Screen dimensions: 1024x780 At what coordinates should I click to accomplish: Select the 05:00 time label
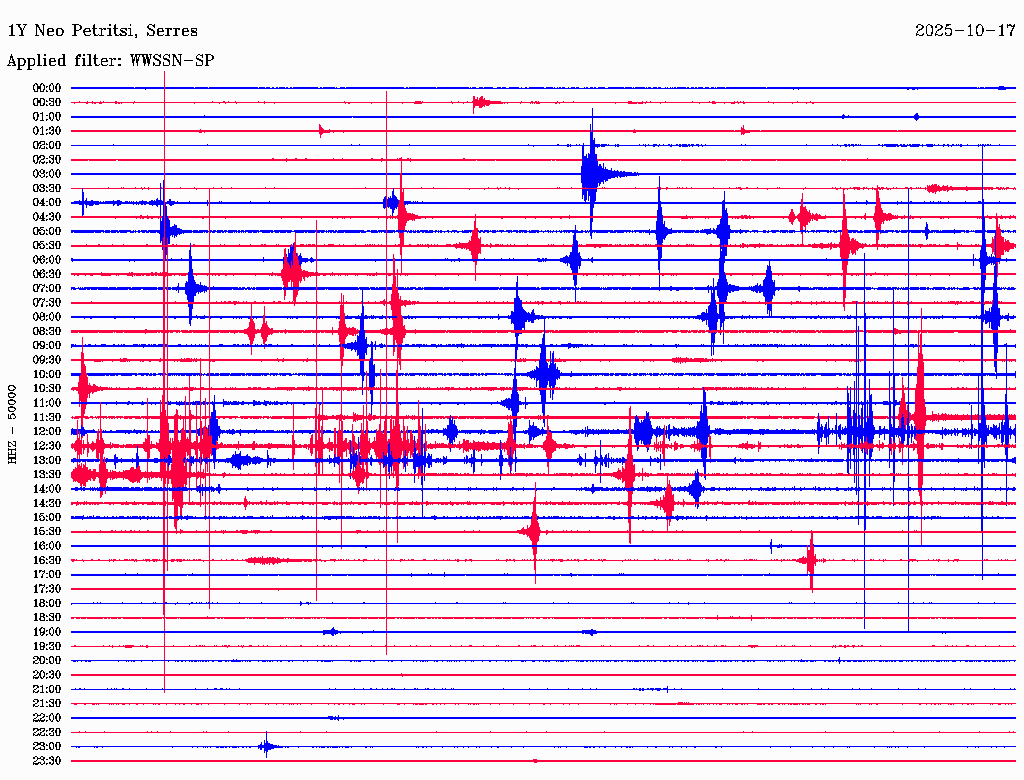47,231
